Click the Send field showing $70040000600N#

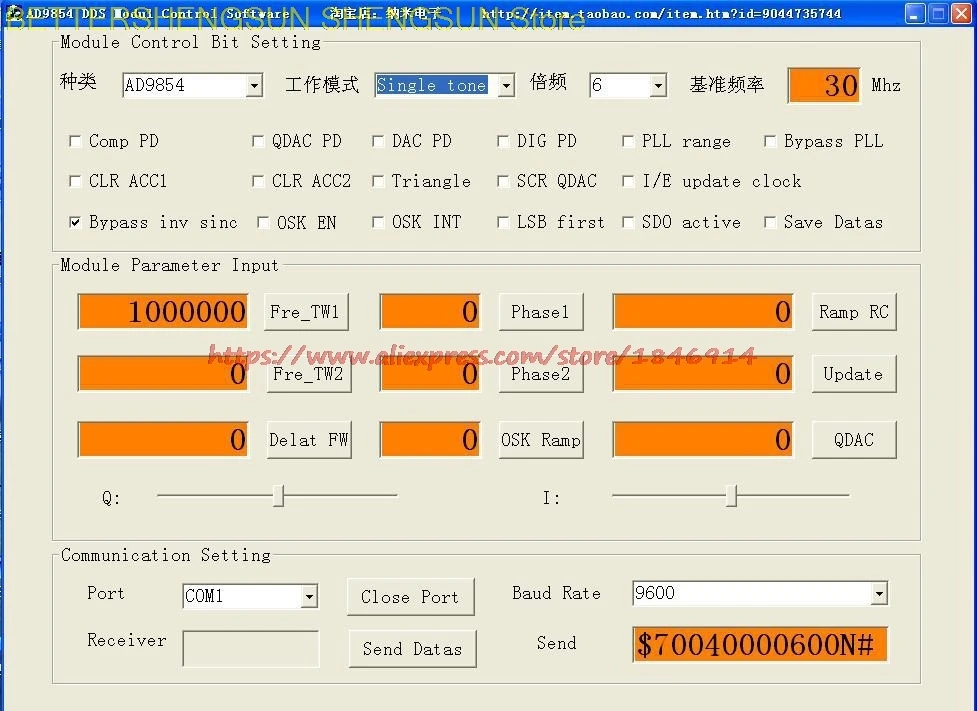(760, 644)
